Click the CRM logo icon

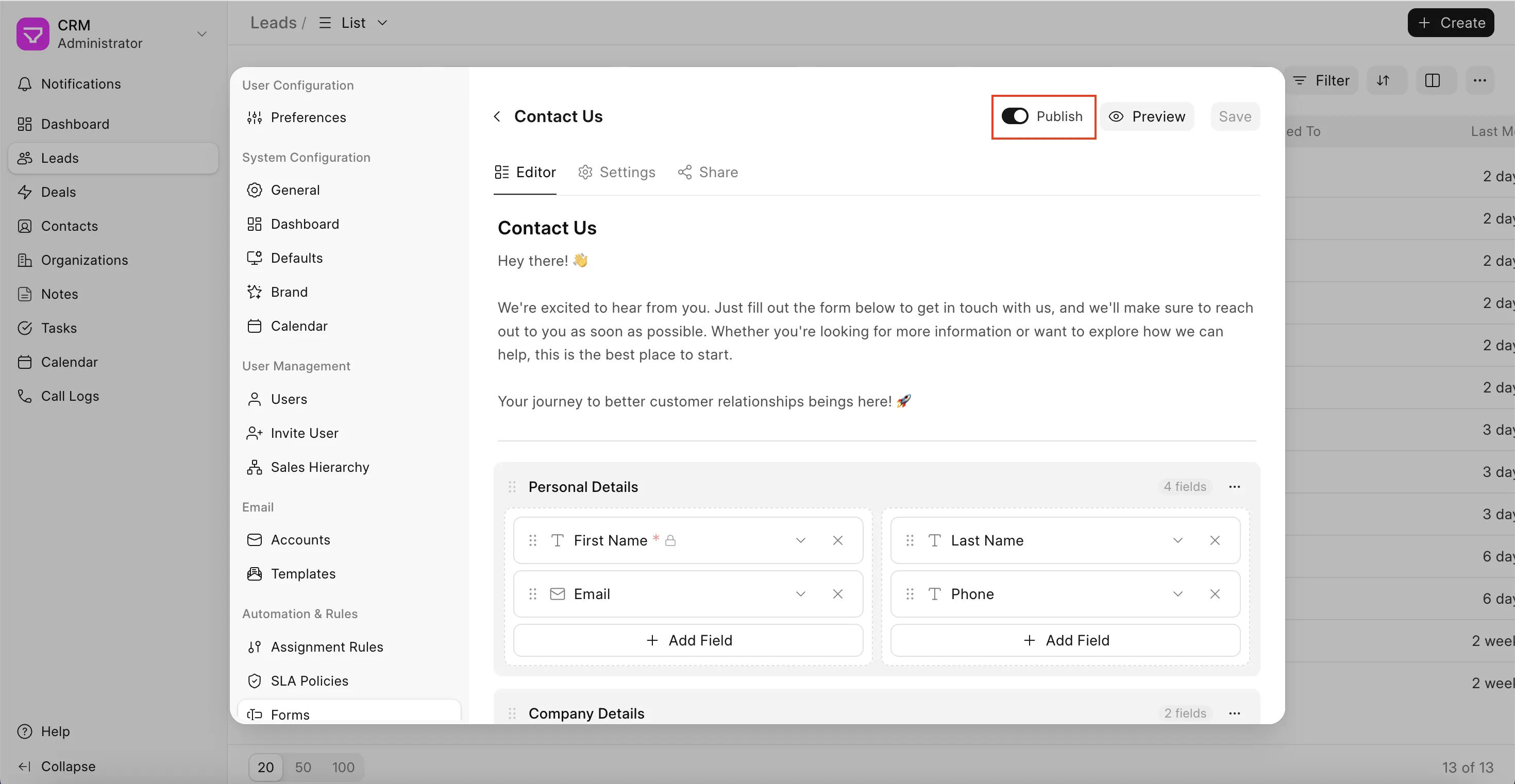[x=33, y=34]
